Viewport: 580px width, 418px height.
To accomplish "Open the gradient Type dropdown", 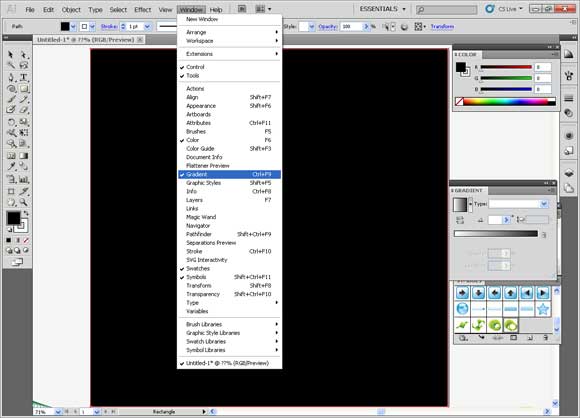I will 518,204.
